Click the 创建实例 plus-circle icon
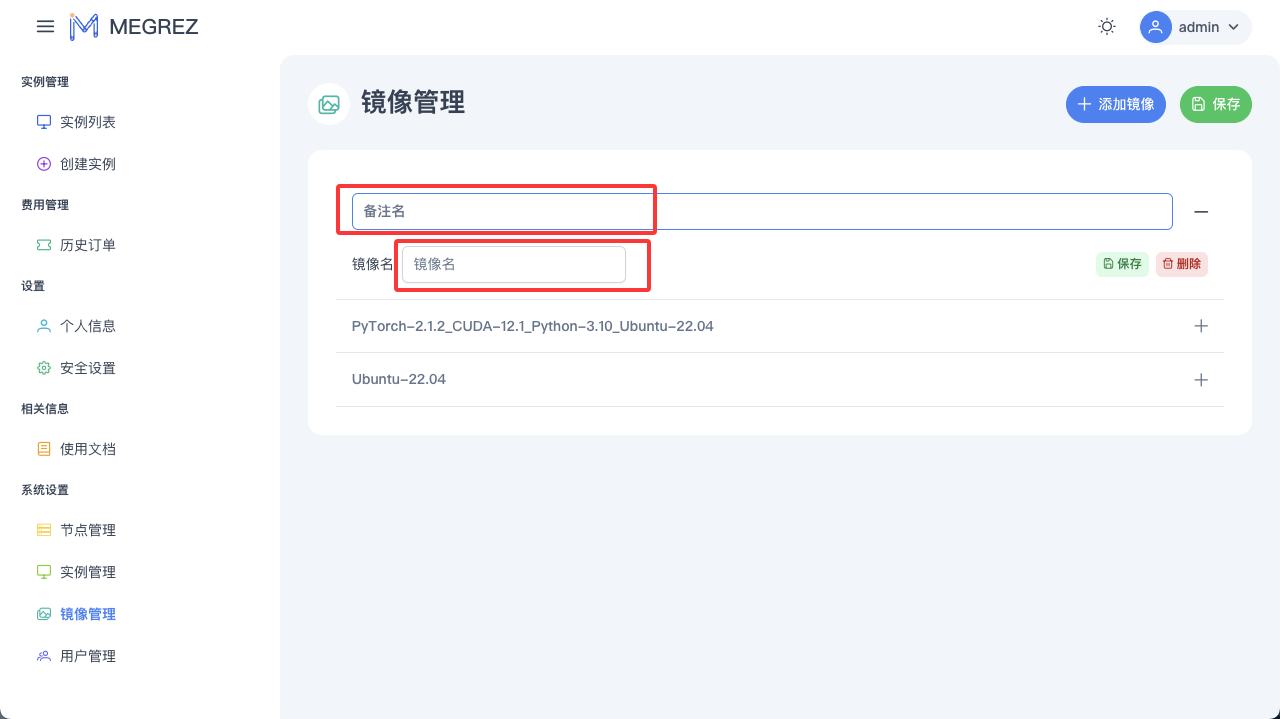This screenshot has height=719, width=1280. [x=43, y=163]
